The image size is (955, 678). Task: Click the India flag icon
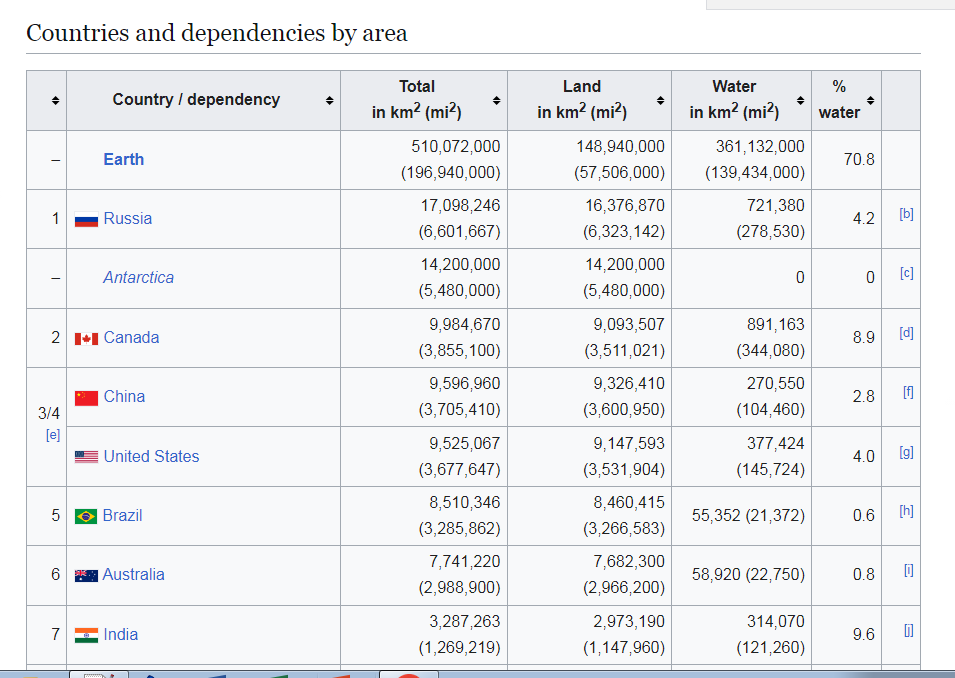click(86, 635)
